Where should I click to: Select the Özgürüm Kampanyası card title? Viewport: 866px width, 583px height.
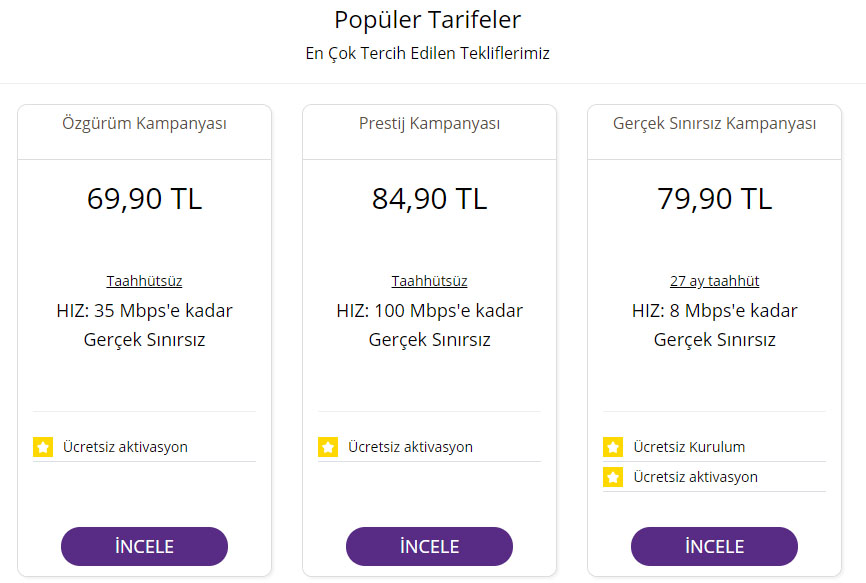pyautogui.click(x=144, y=124)
